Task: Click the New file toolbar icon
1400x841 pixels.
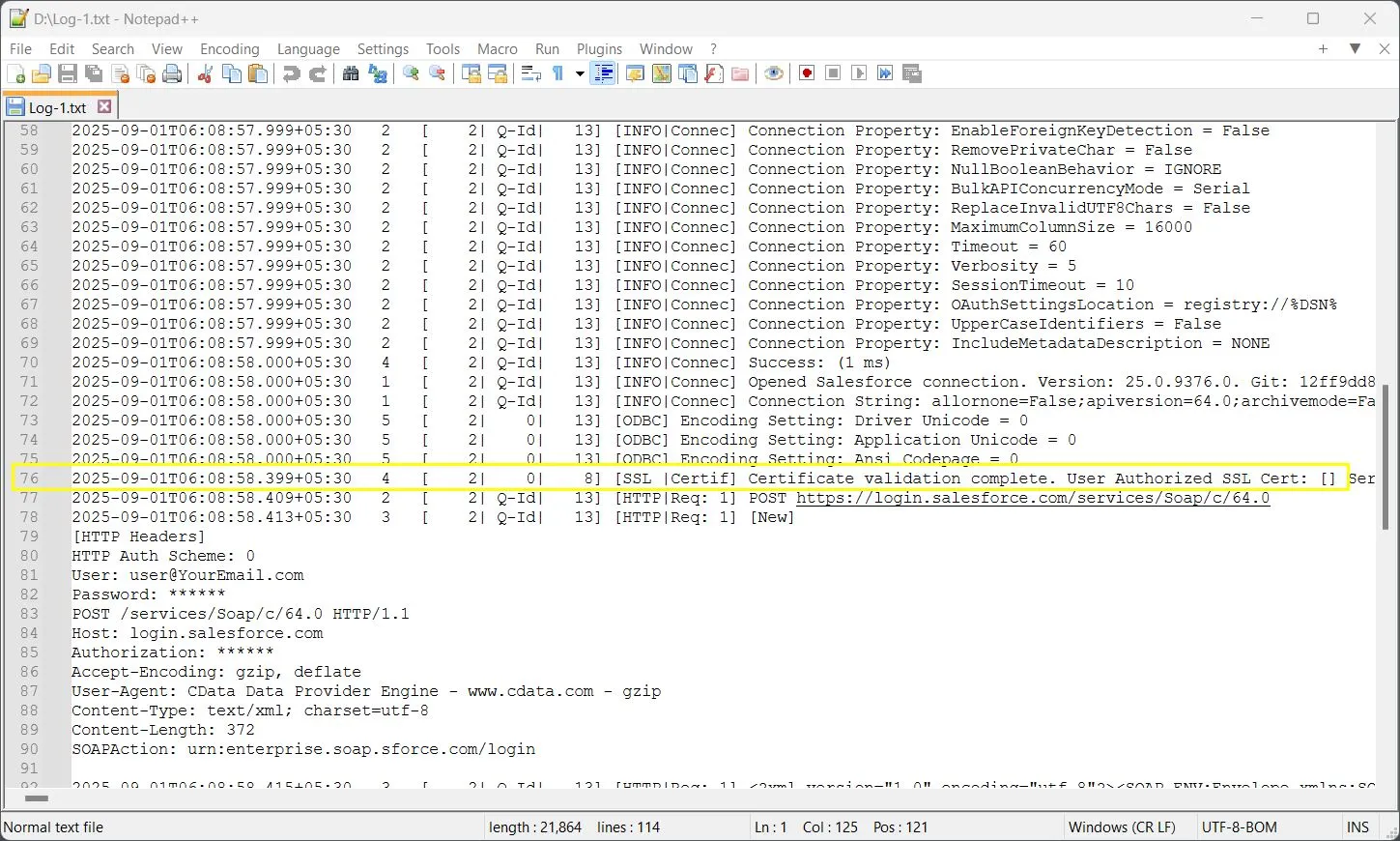Action: click(x=16, y=74)
